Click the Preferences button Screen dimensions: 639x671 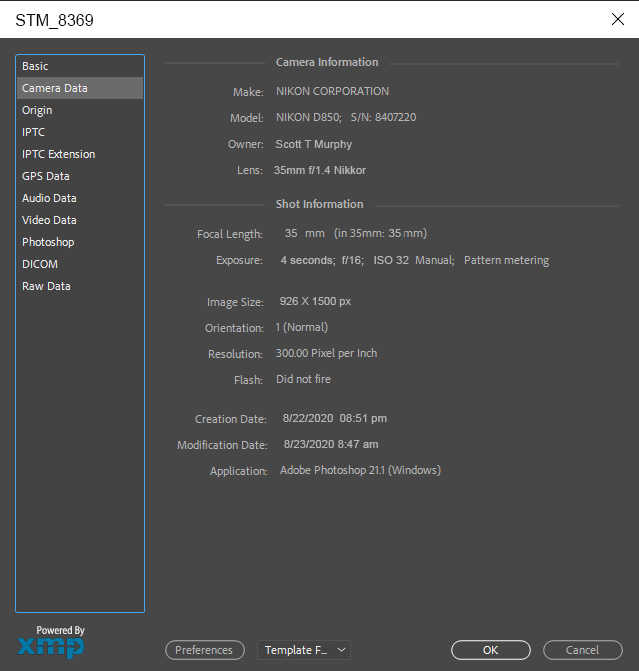pyautogui.click(x=204, y=650)
